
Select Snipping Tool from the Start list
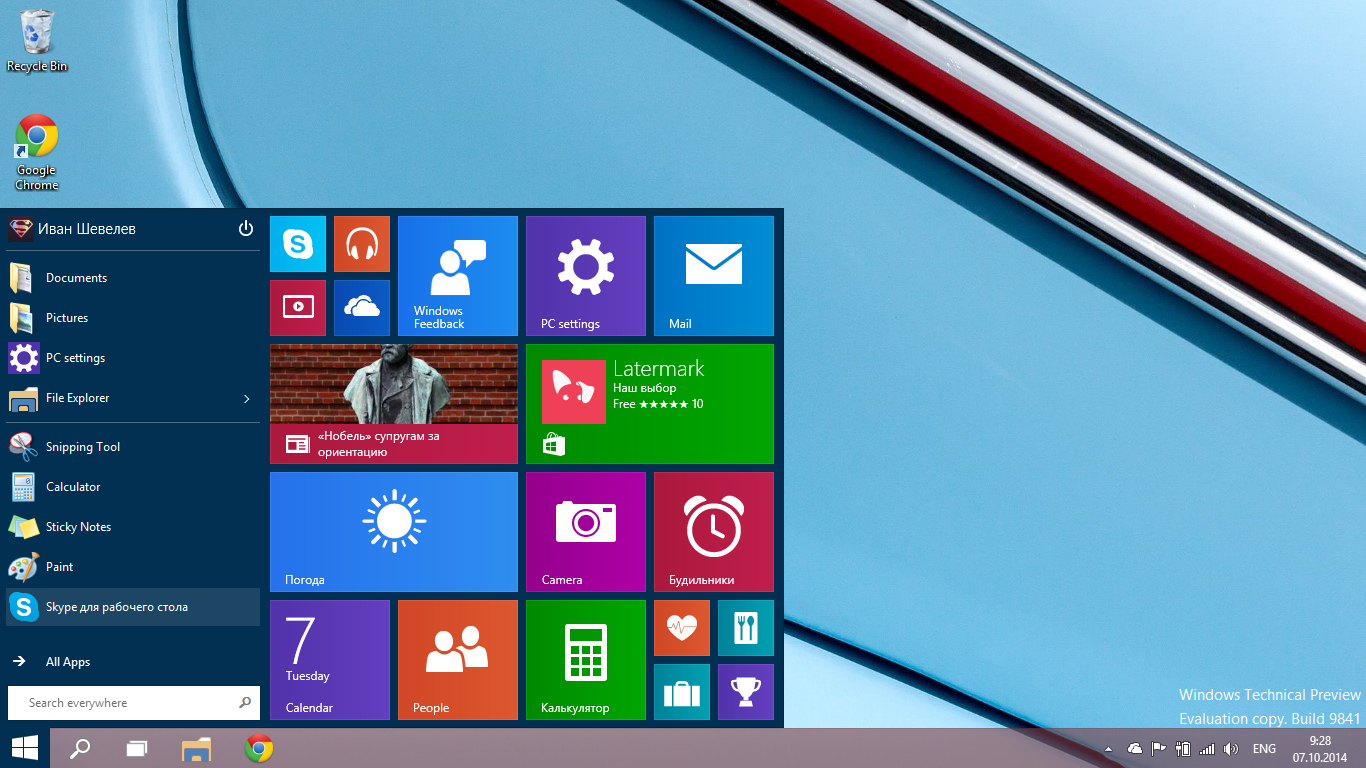click(x=83, y=447)
